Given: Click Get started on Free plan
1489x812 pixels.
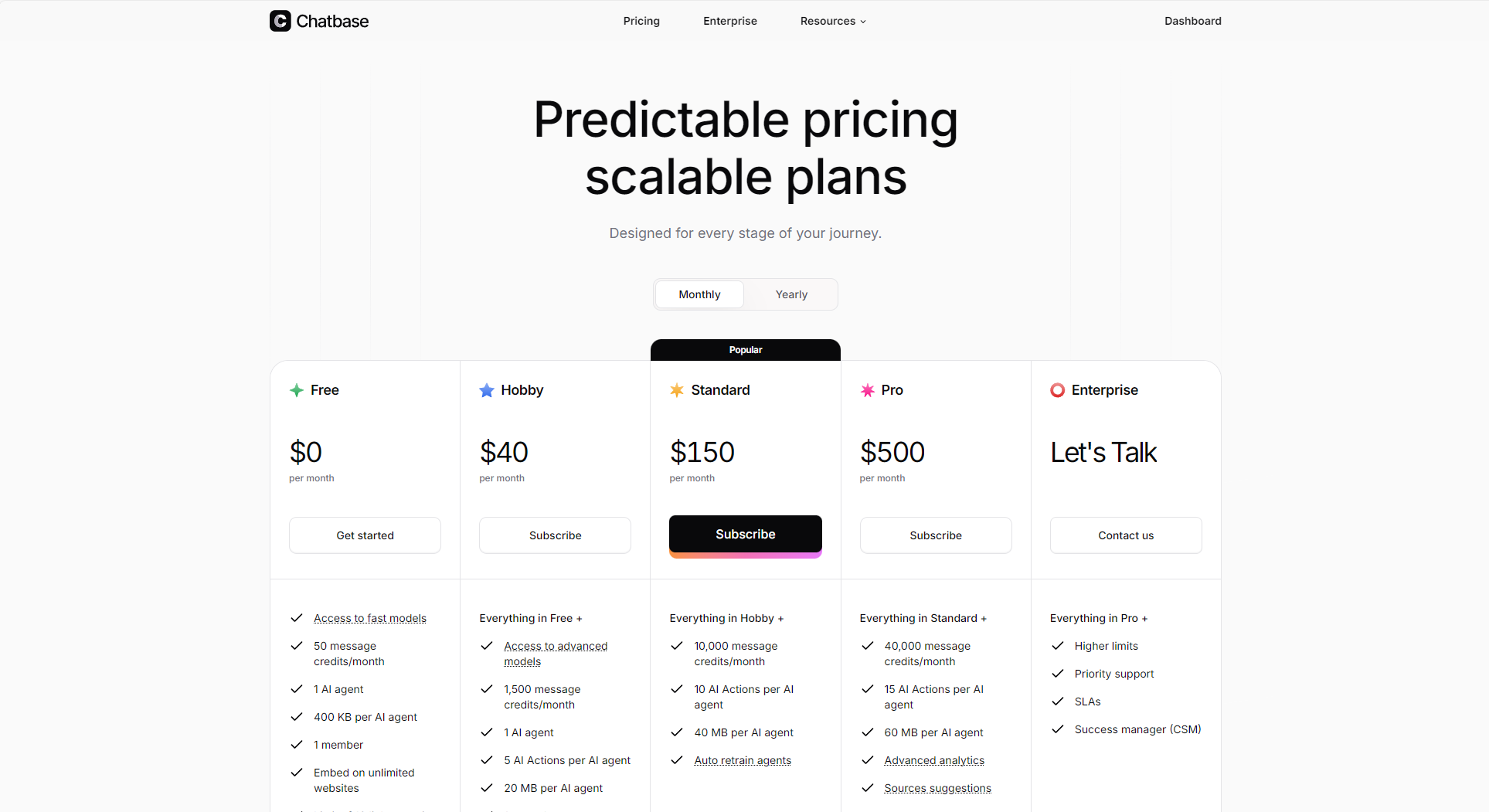Looking at the screenshot, I should (x=365, y=535).
